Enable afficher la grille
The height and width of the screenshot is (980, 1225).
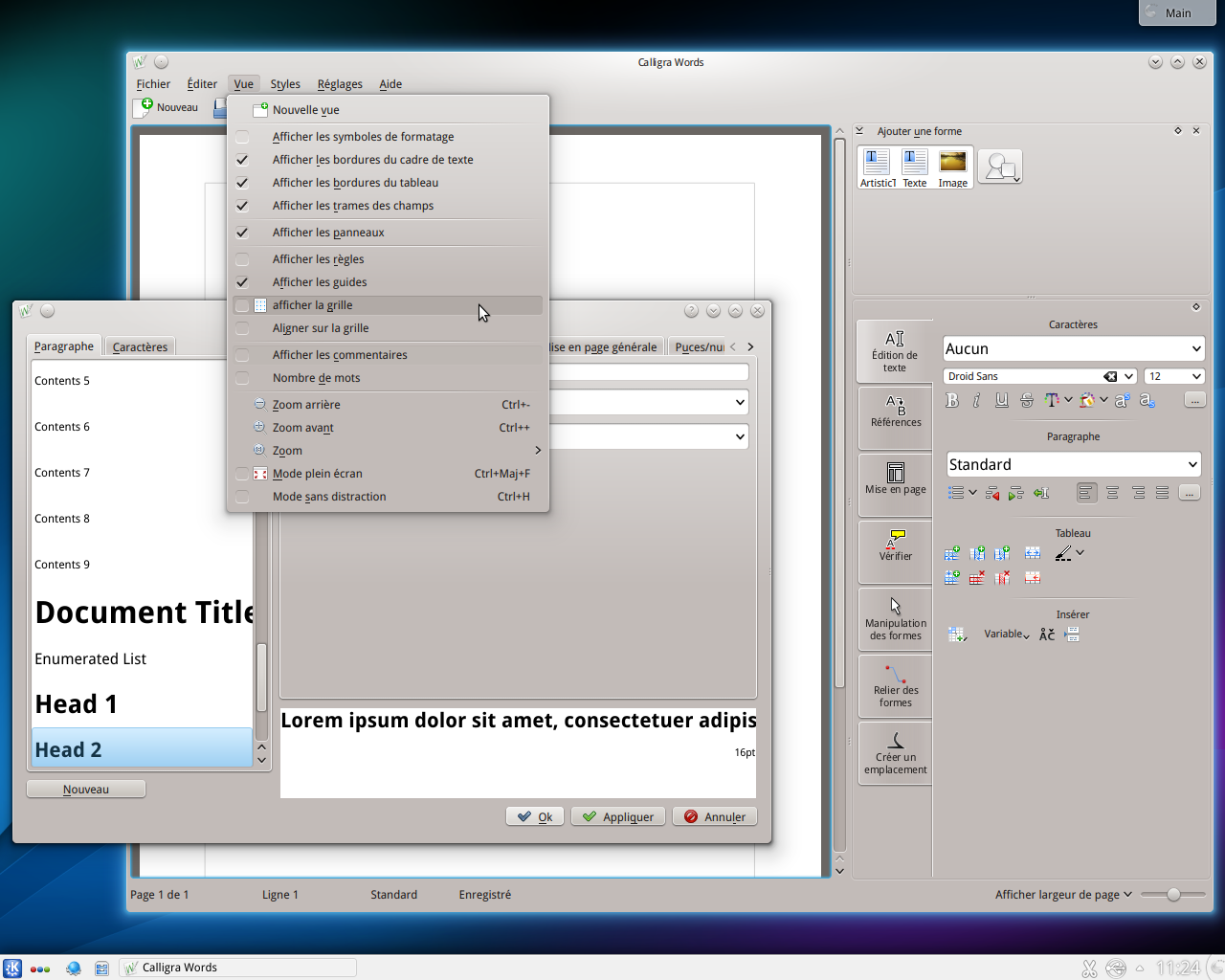tap(388, 305)
